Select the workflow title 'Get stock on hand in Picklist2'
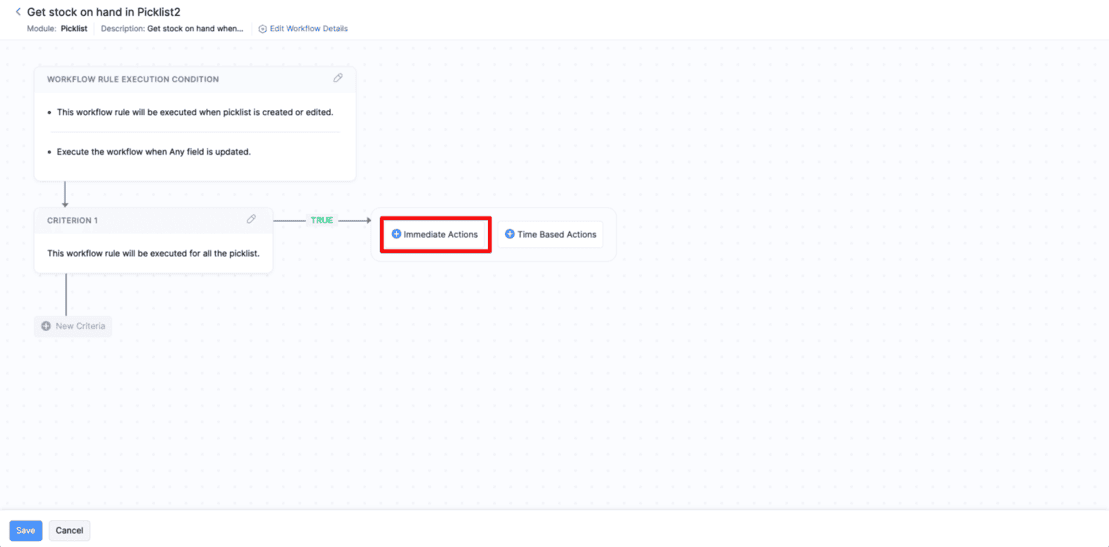 pos(103,12)
